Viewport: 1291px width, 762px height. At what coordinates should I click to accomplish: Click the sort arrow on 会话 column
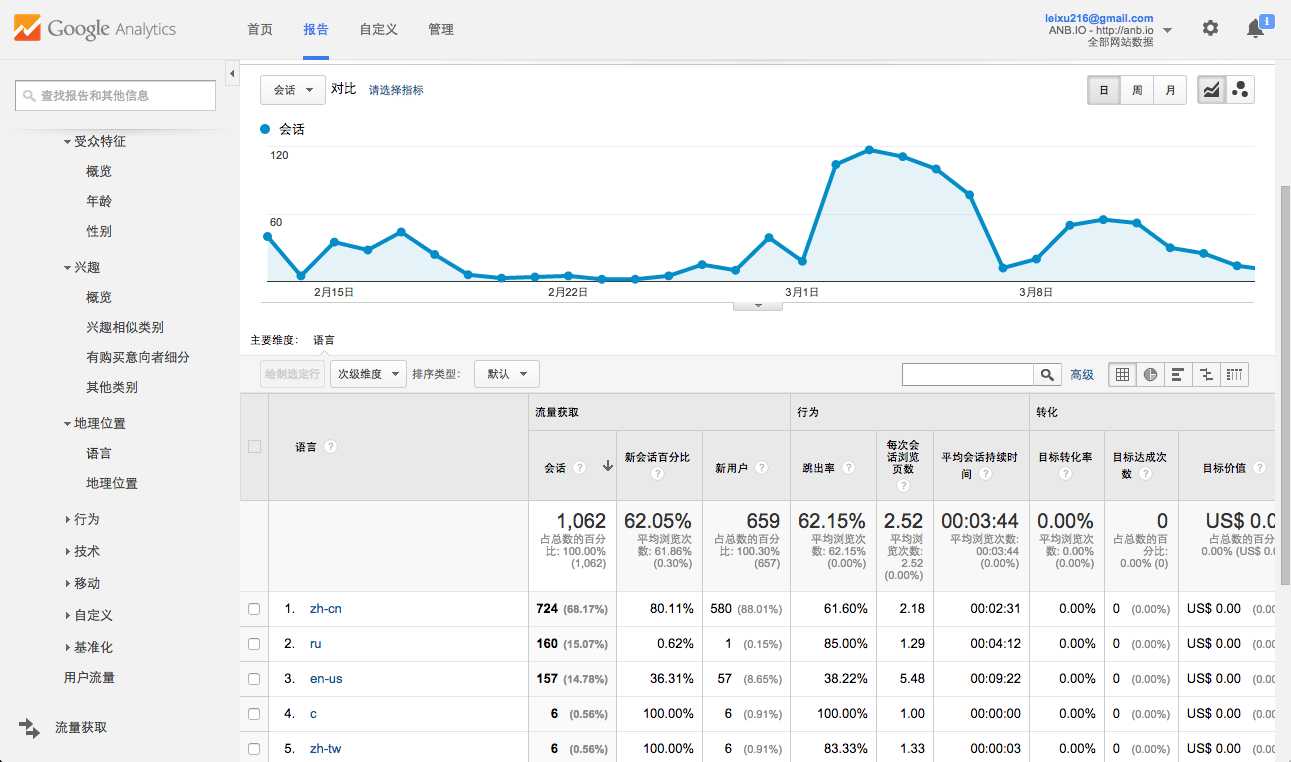tap(607, 466)
